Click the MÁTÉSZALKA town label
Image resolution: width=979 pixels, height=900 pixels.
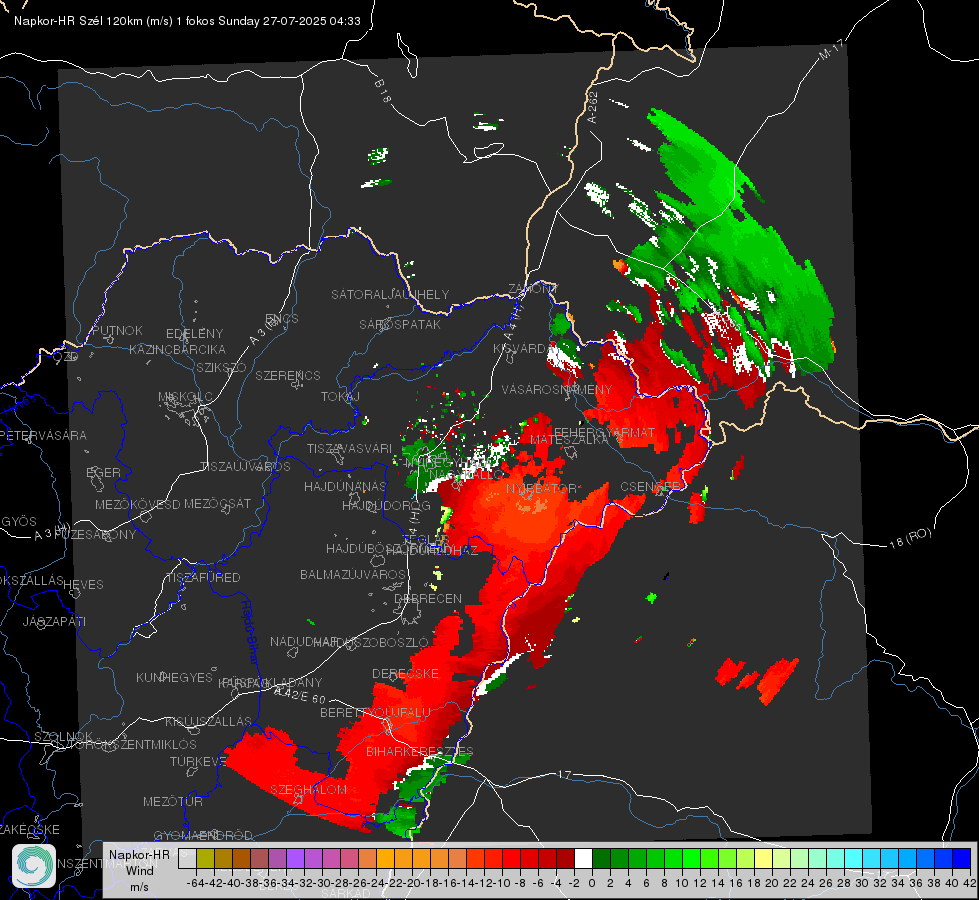pos(569,440)
